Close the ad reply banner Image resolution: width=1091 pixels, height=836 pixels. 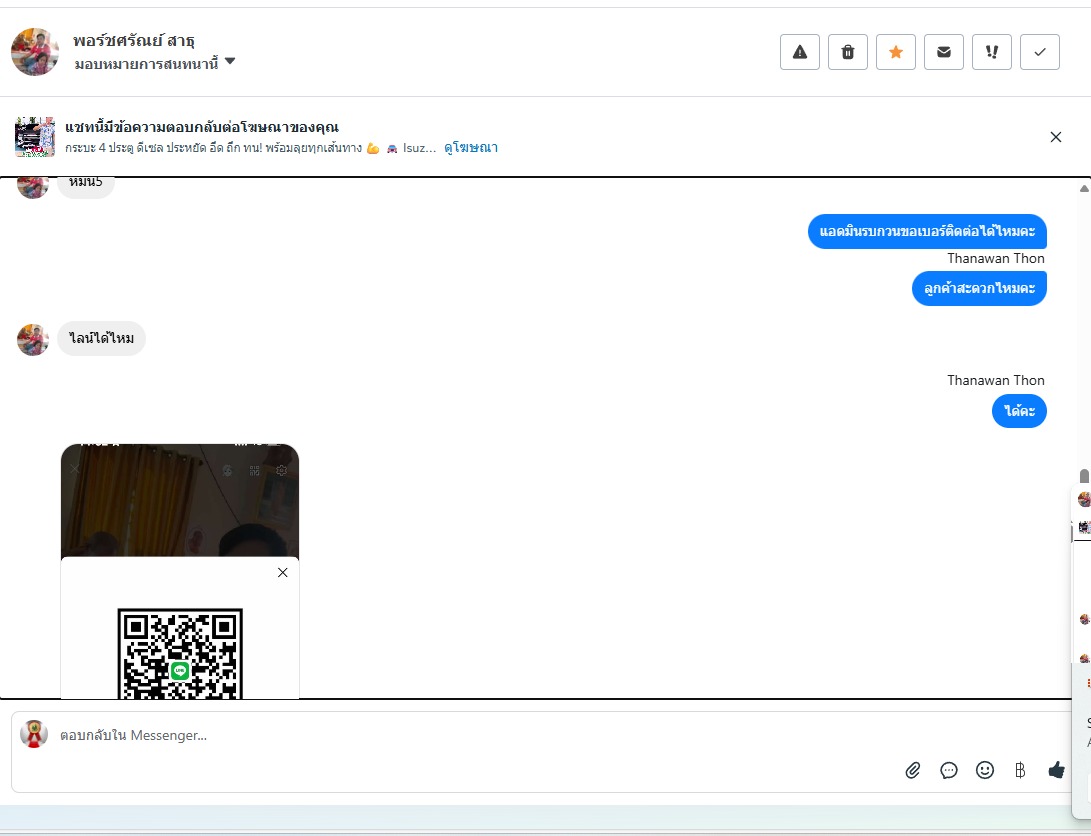tap(1056, 137)
